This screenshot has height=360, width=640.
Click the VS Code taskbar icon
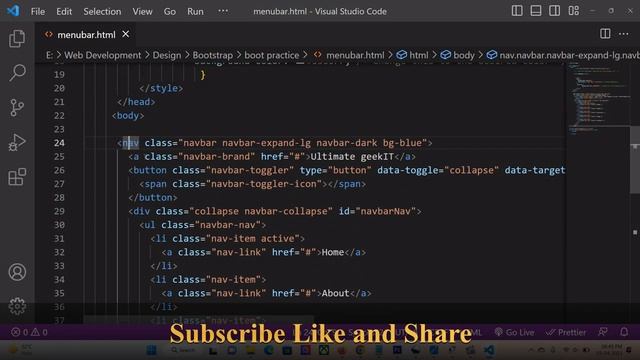pos(489,350)
